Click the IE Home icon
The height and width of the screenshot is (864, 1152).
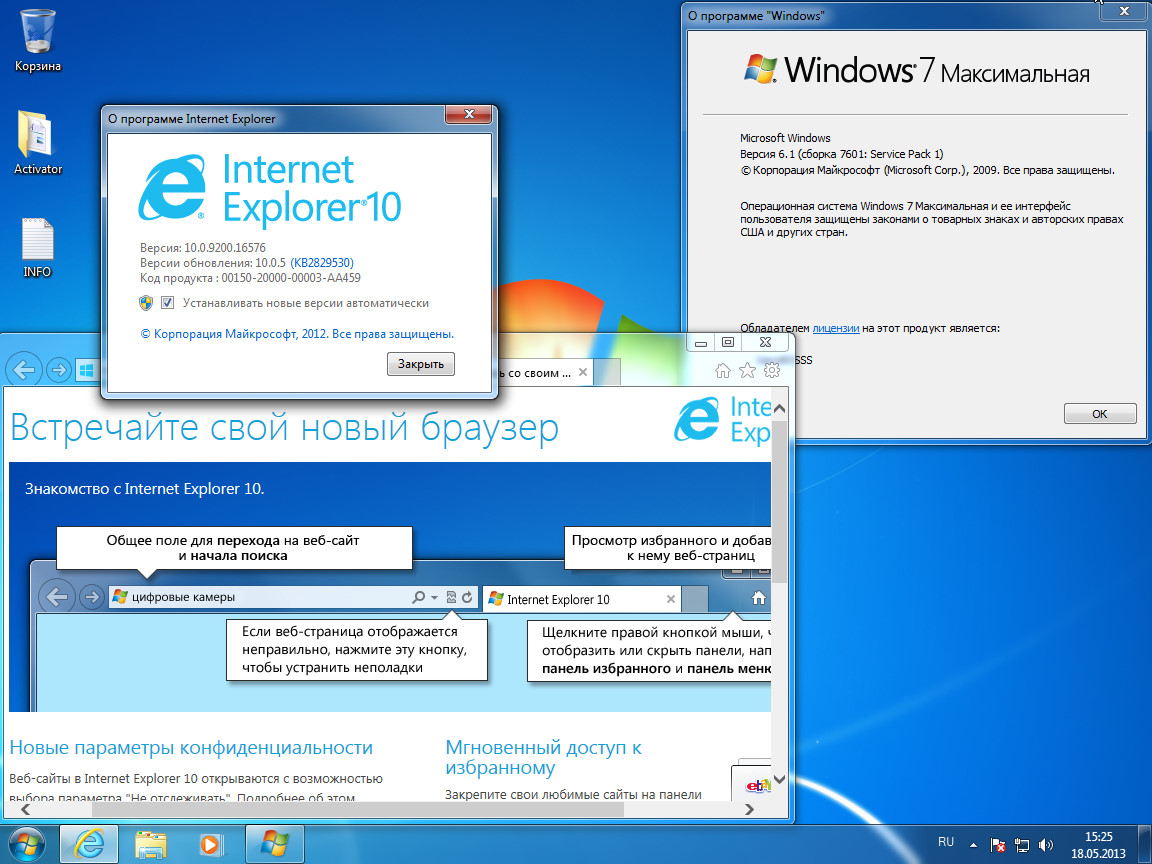tap(723, 370)
